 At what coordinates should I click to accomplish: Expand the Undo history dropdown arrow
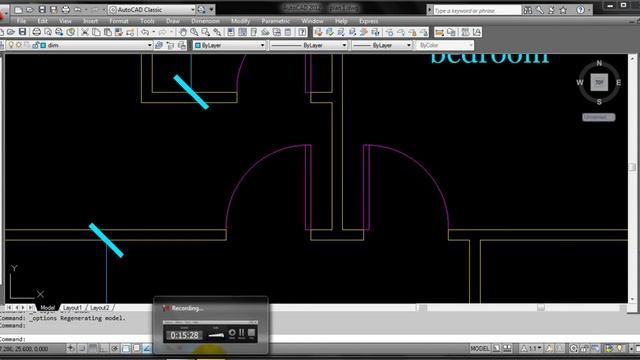[153, 32]
